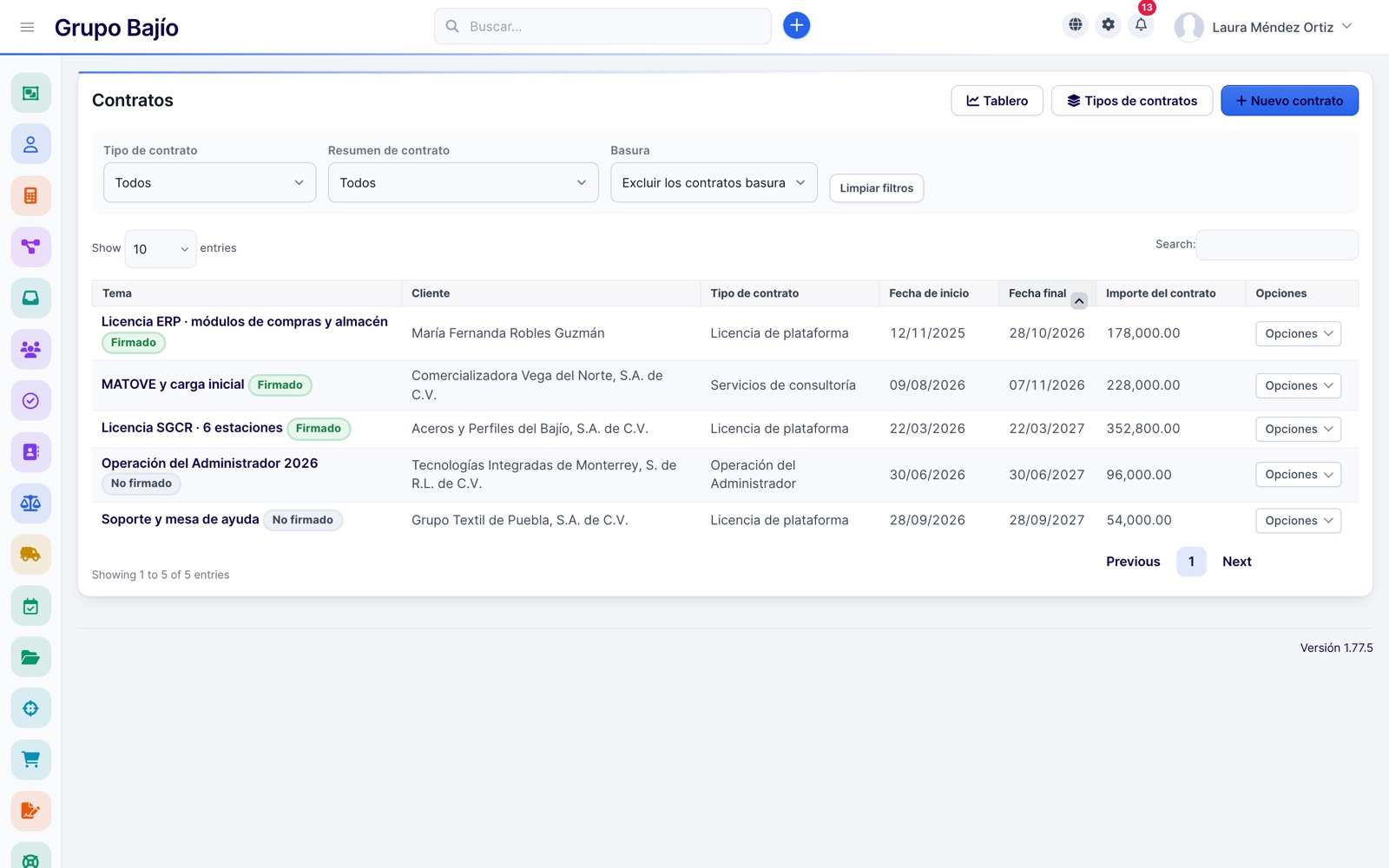Image resolution: width=1389 pixels, height=868 pixels.
Task: Open Tipos de contratos button
Action: (1132, 101)
